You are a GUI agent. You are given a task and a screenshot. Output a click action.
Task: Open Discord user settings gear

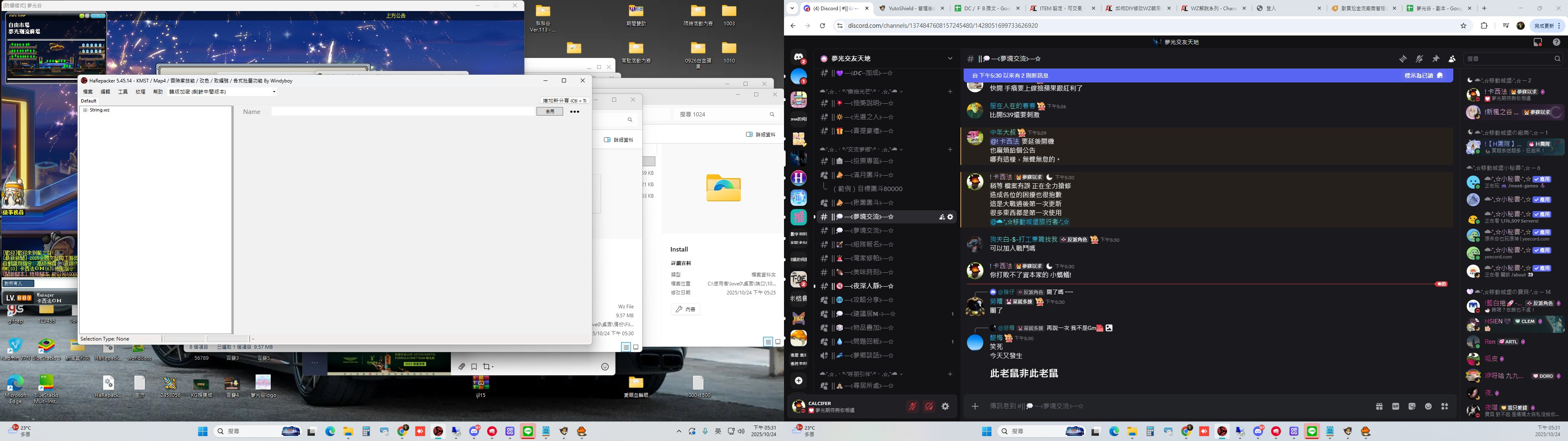[945, 406]
